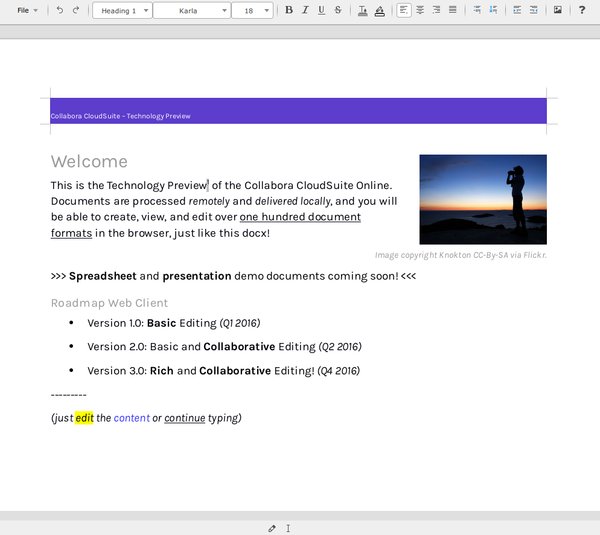
Task: Open help with question mark icon
Action: (582, 10)
